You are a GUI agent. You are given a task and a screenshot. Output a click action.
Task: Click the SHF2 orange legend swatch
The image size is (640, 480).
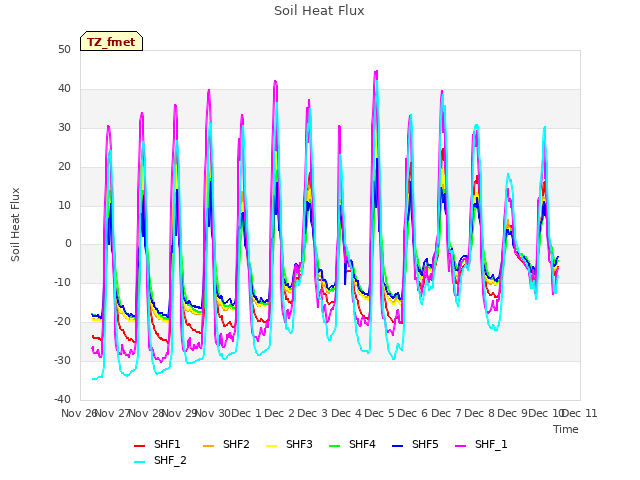pos(208,446)
